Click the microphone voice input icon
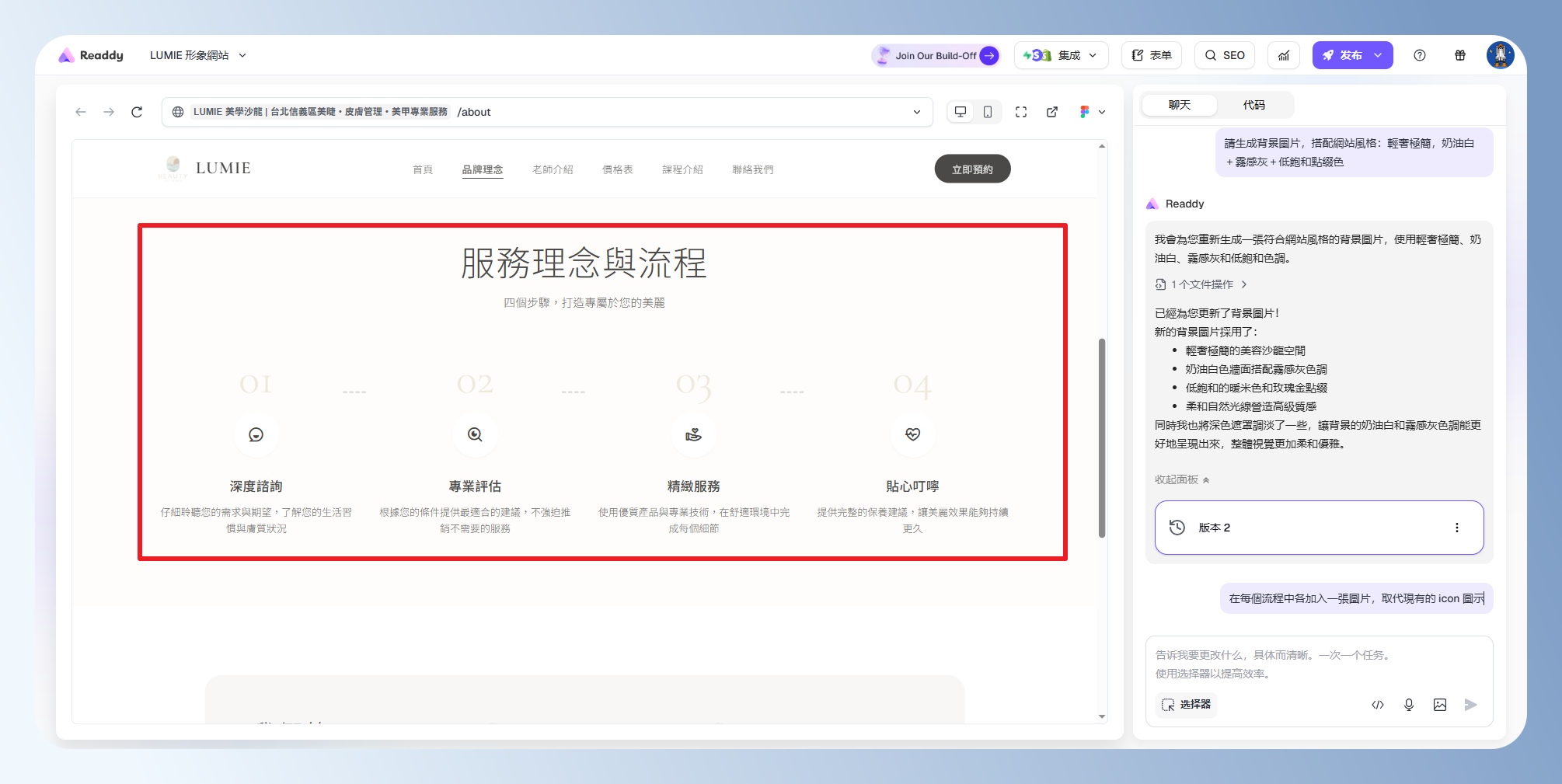Viewport: 1562px width, 784px height. (1409, 705)
